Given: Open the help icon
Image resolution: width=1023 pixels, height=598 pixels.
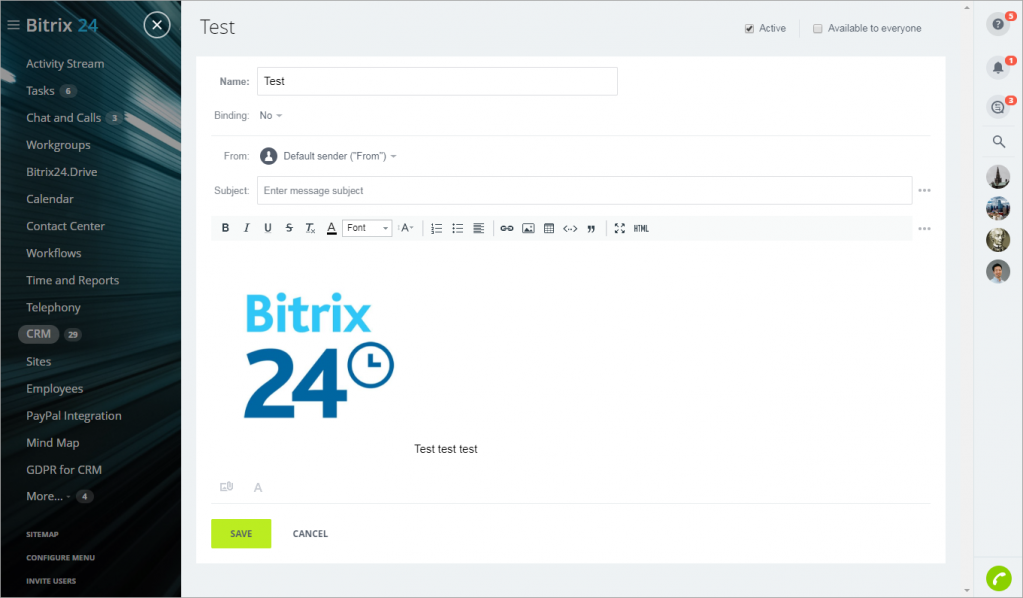Looking at the screenshot, I should point(998,25).
